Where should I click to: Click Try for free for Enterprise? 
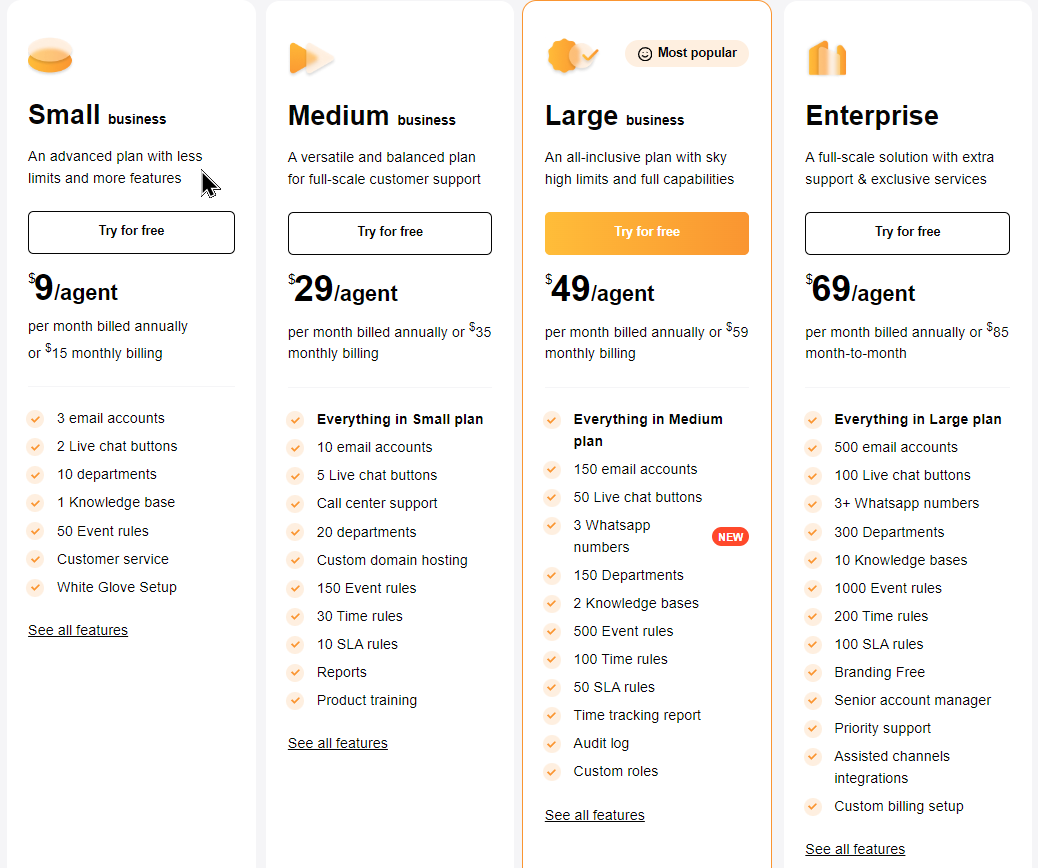coord(906,233)
